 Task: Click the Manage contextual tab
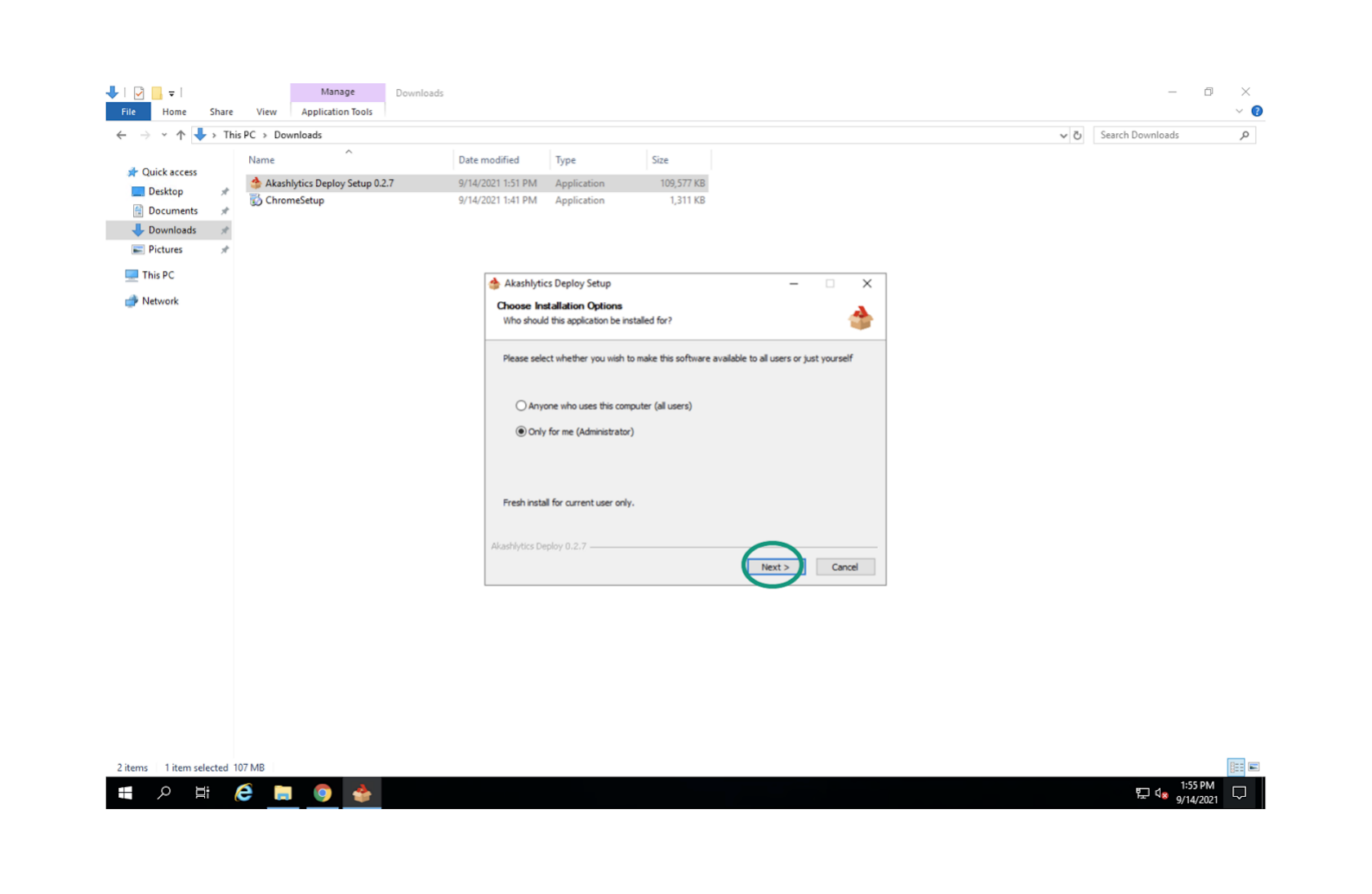pos(337,92)
